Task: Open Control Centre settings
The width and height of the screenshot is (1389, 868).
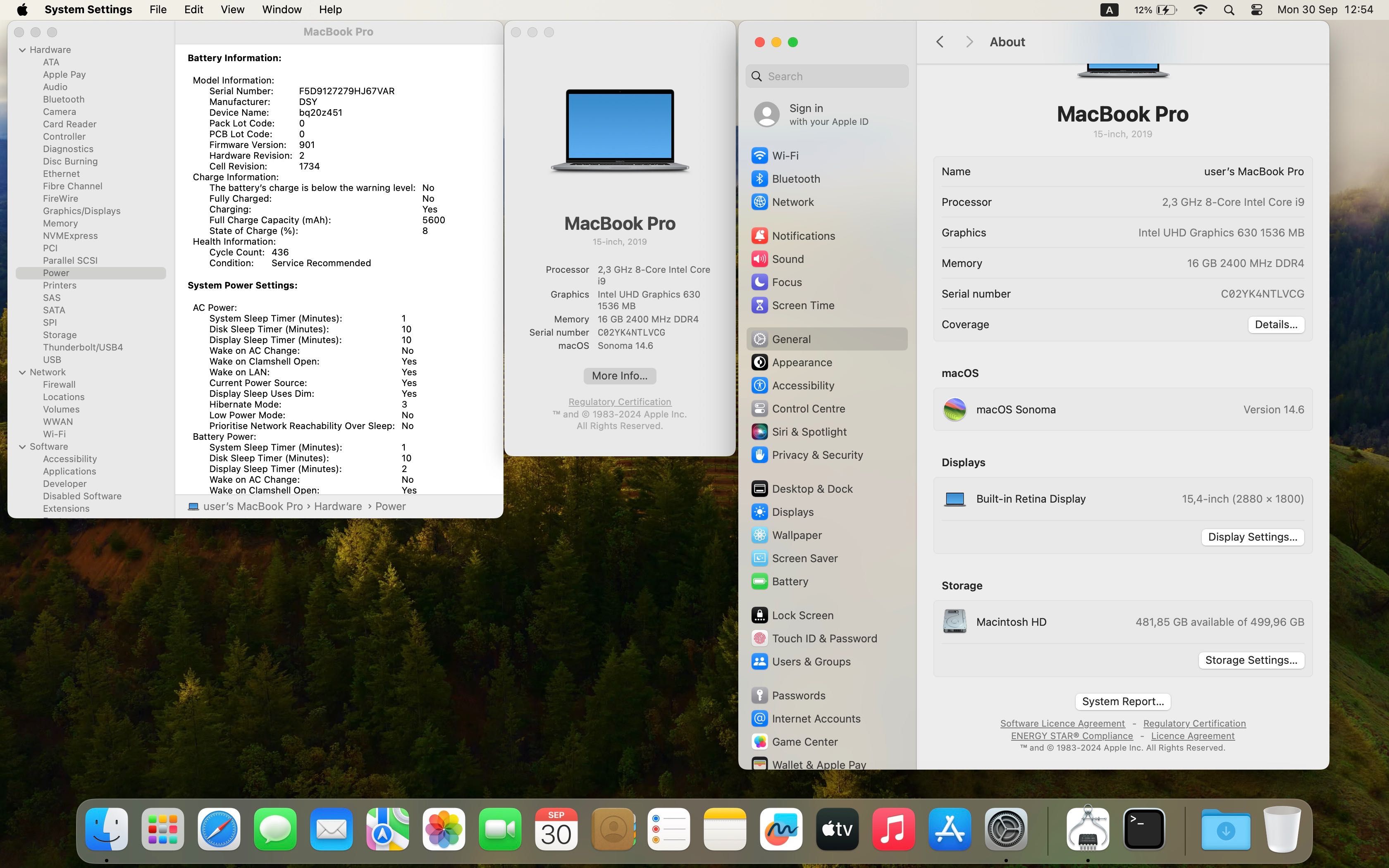Action: pyautogui.click(x=826, y=409)
